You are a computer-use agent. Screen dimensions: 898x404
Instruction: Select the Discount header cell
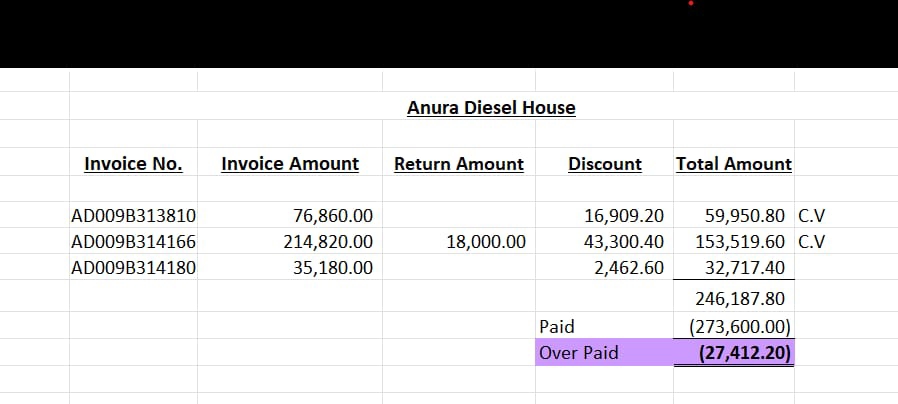click(604, 164)
